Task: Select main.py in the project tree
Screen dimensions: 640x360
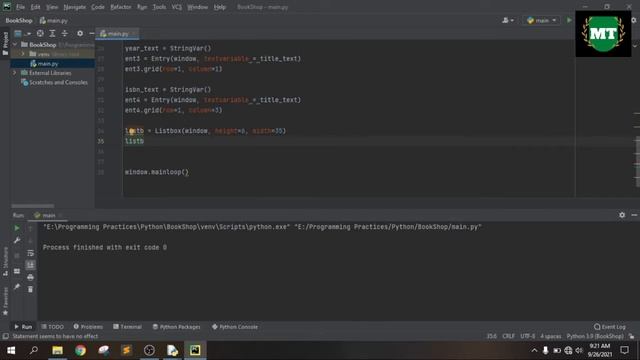Action: pos(48,64)
